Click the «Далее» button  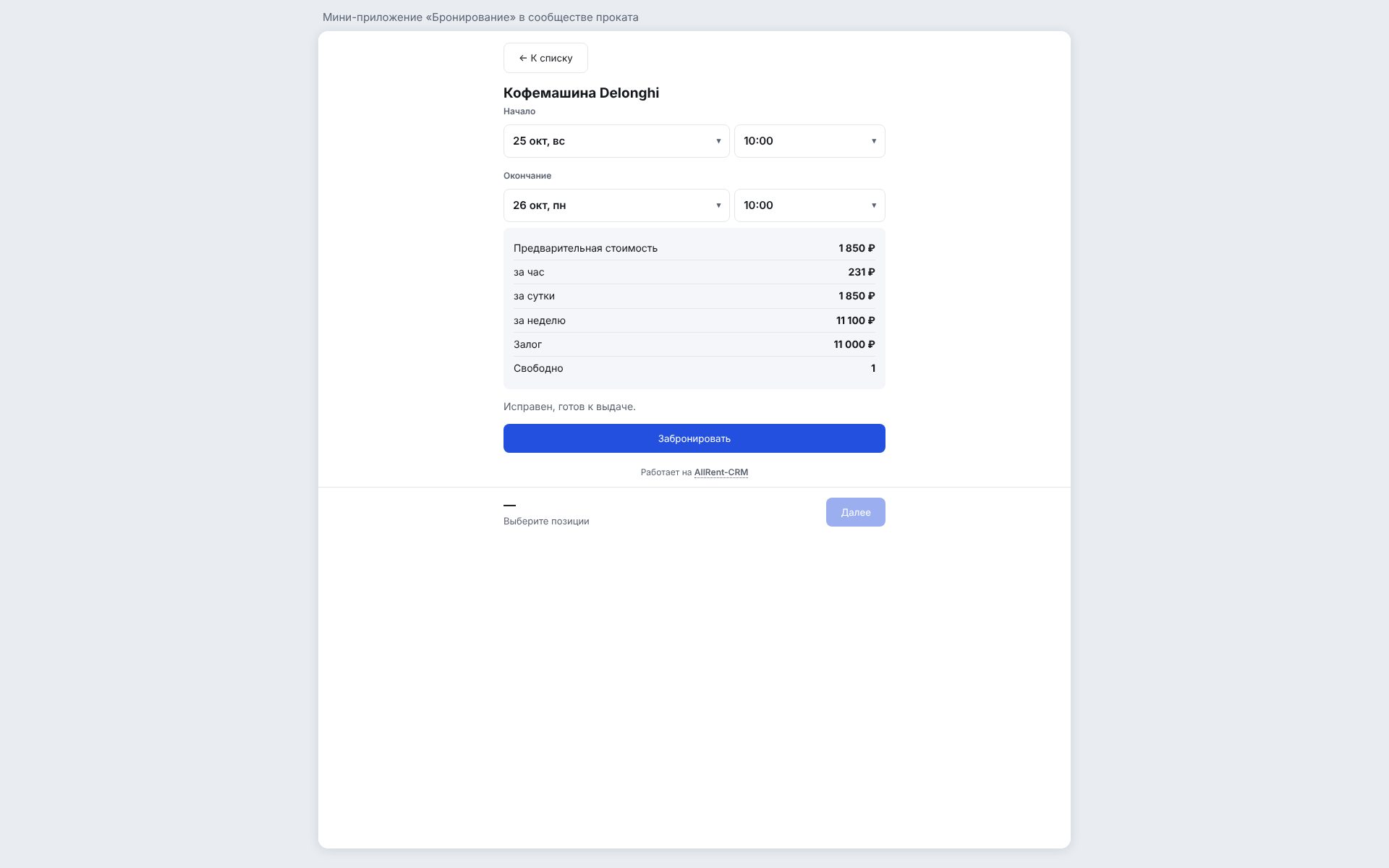(856, 512)
